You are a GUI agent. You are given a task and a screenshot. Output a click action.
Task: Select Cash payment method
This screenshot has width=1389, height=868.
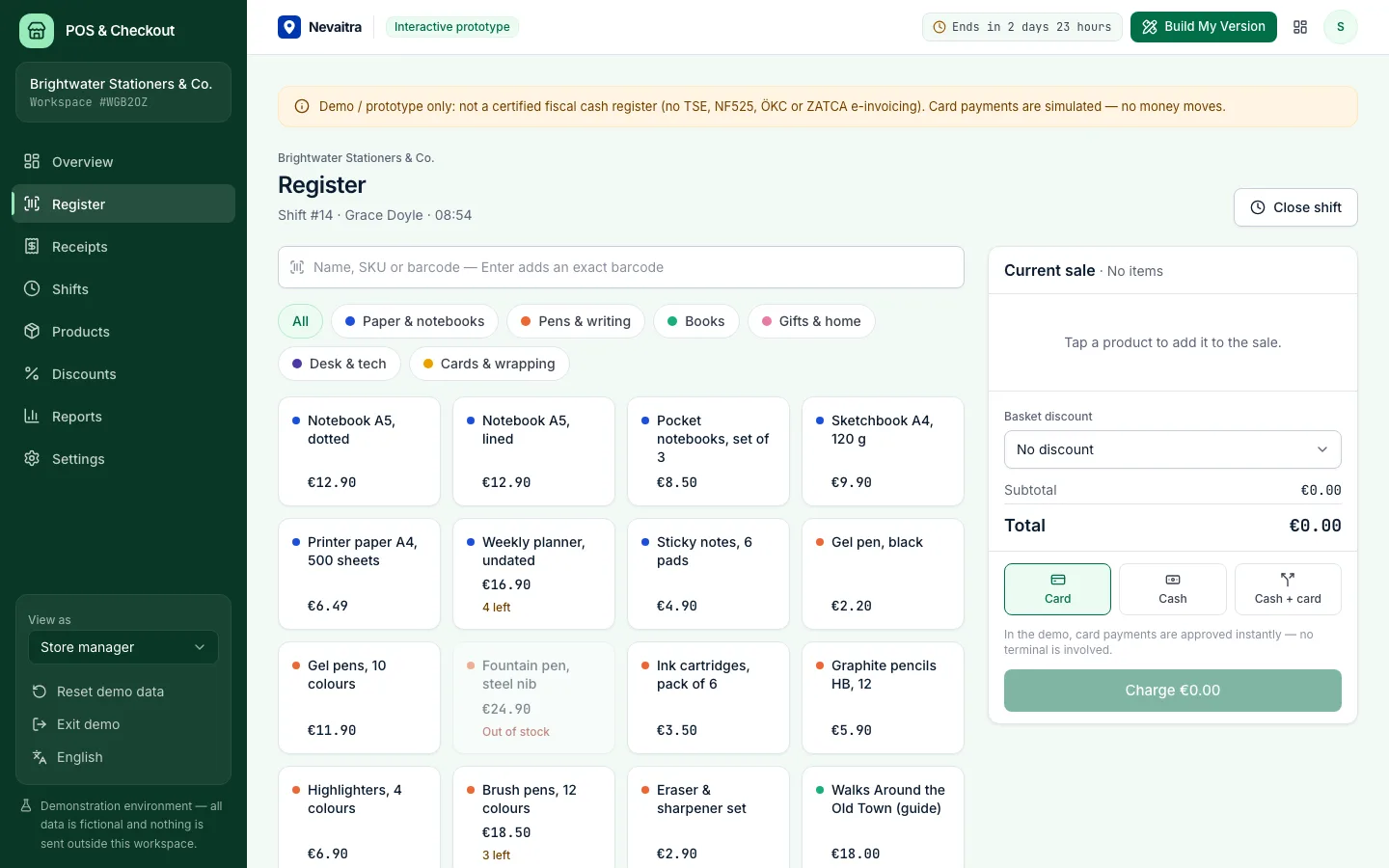[x=1173, y=589]
